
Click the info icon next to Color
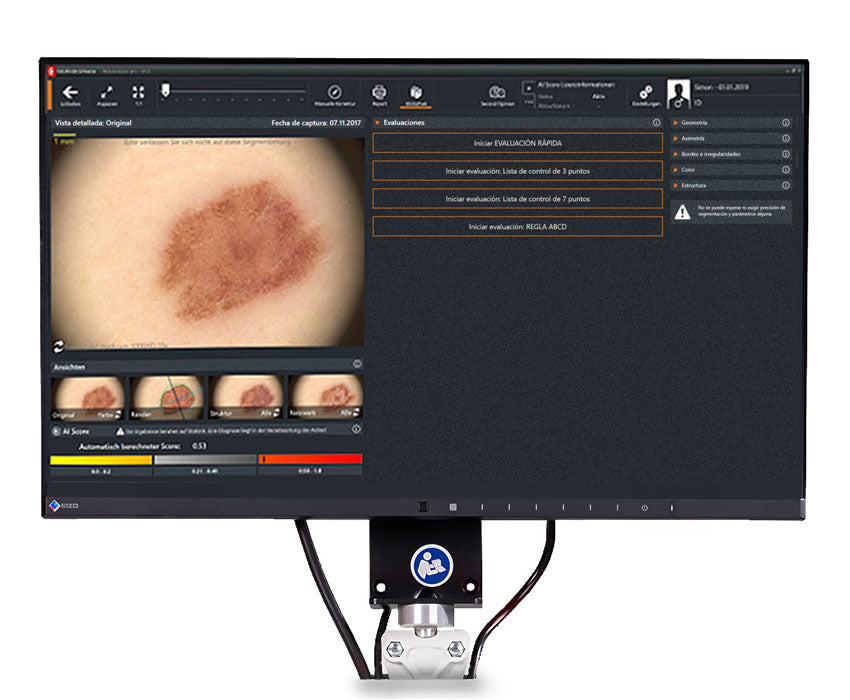(786, 170)
